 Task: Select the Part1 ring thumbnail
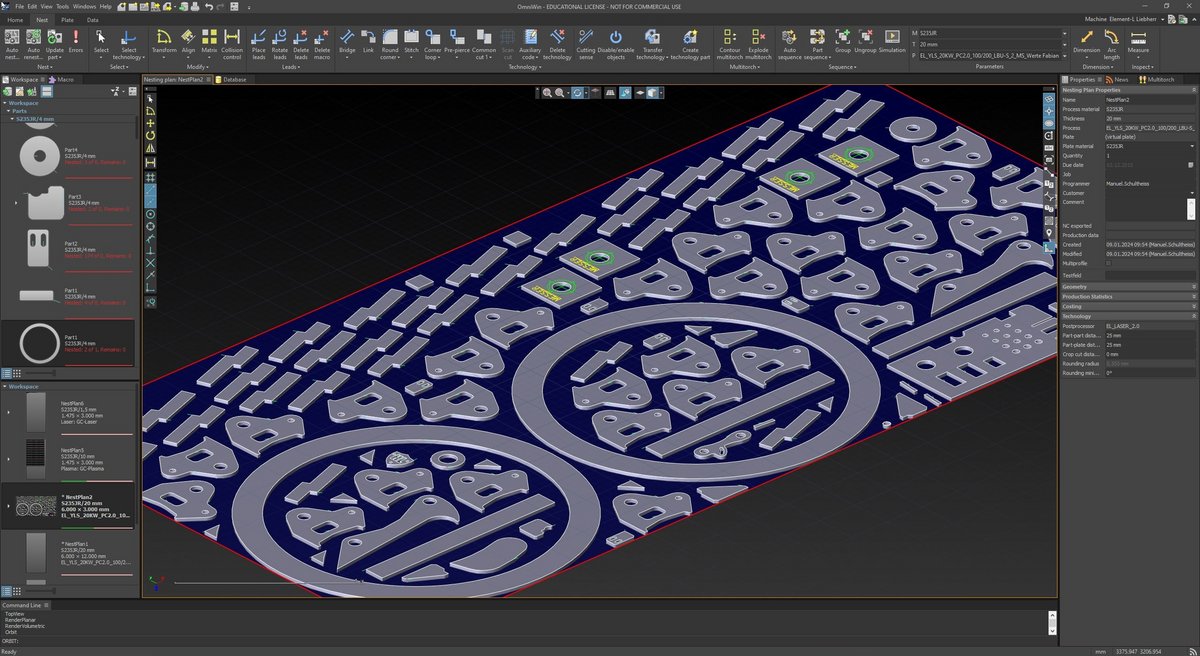(x=39, y=344)
